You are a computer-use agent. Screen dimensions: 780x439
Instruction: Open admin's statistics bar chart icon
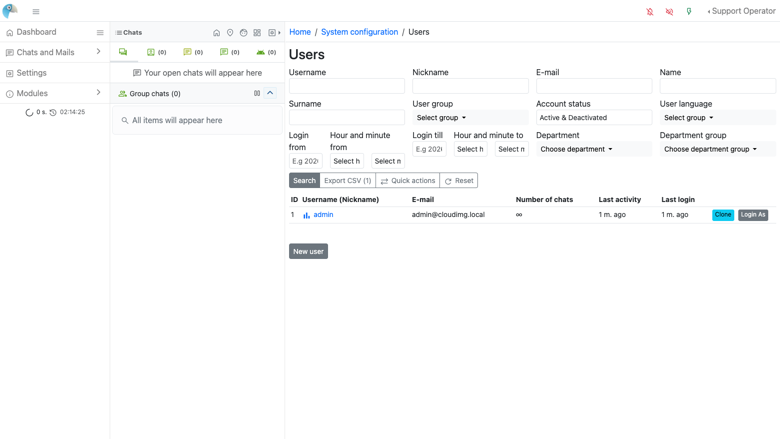[306, 215]
